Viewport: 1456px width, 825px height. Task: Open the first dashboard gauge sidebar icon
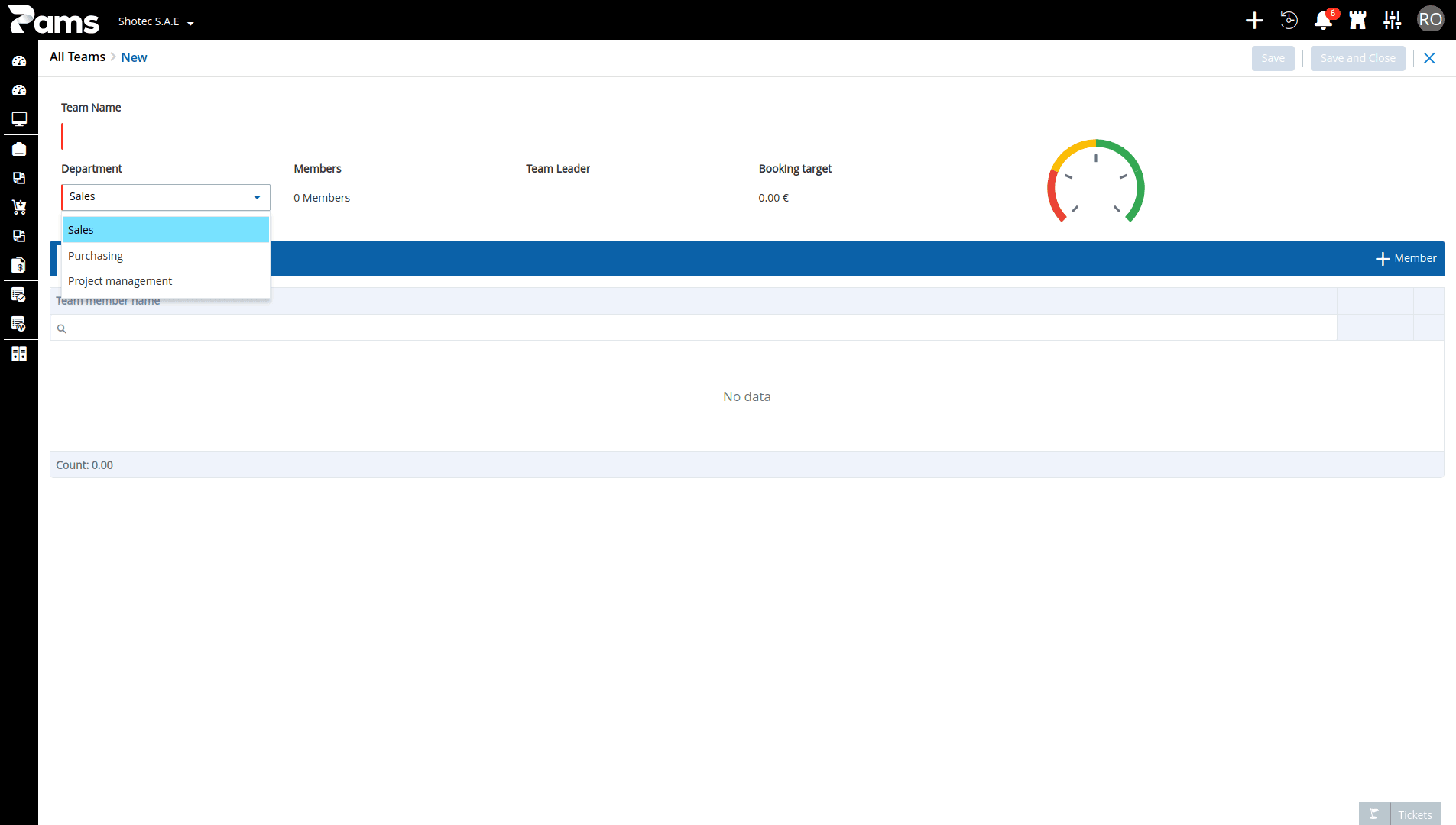click(x=19, y=61)
